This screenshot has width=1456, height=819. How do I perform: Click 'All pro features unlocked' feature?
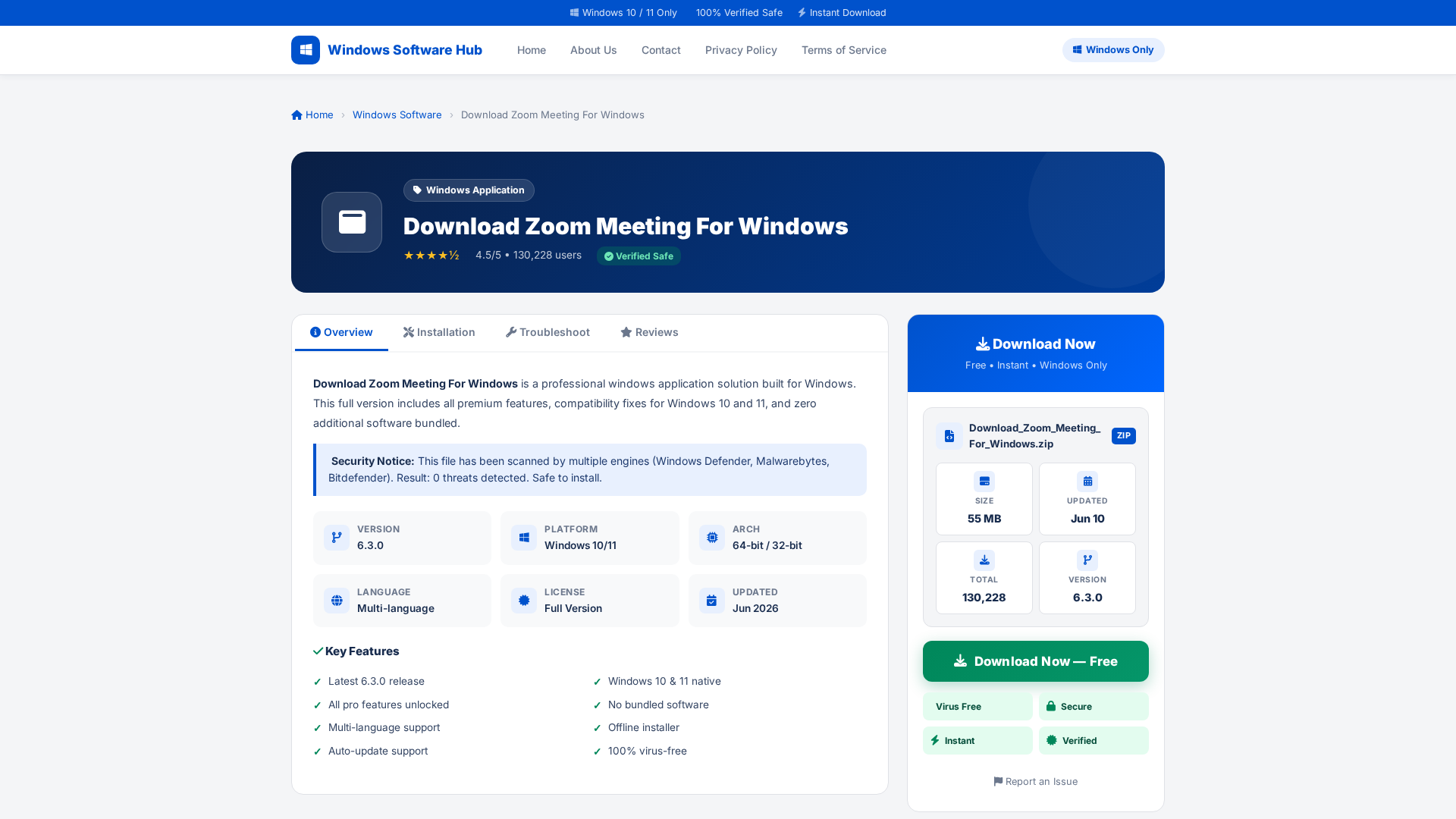[x=388, y=705]
